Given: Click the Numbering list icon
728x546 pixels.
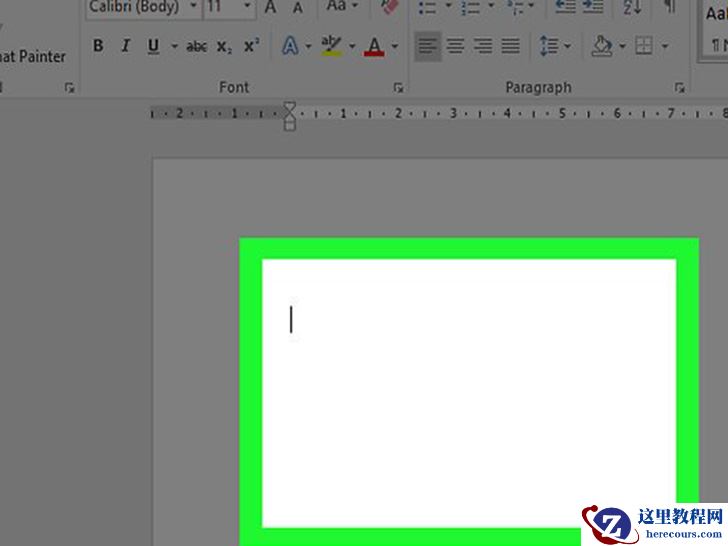Looking at the screenshot, I should click(x=470, y=7).
